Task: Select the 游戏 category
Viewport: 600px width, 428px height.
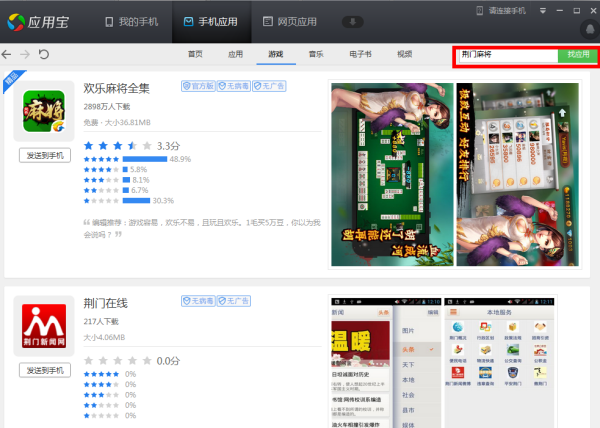Action: tap(276, 54)
